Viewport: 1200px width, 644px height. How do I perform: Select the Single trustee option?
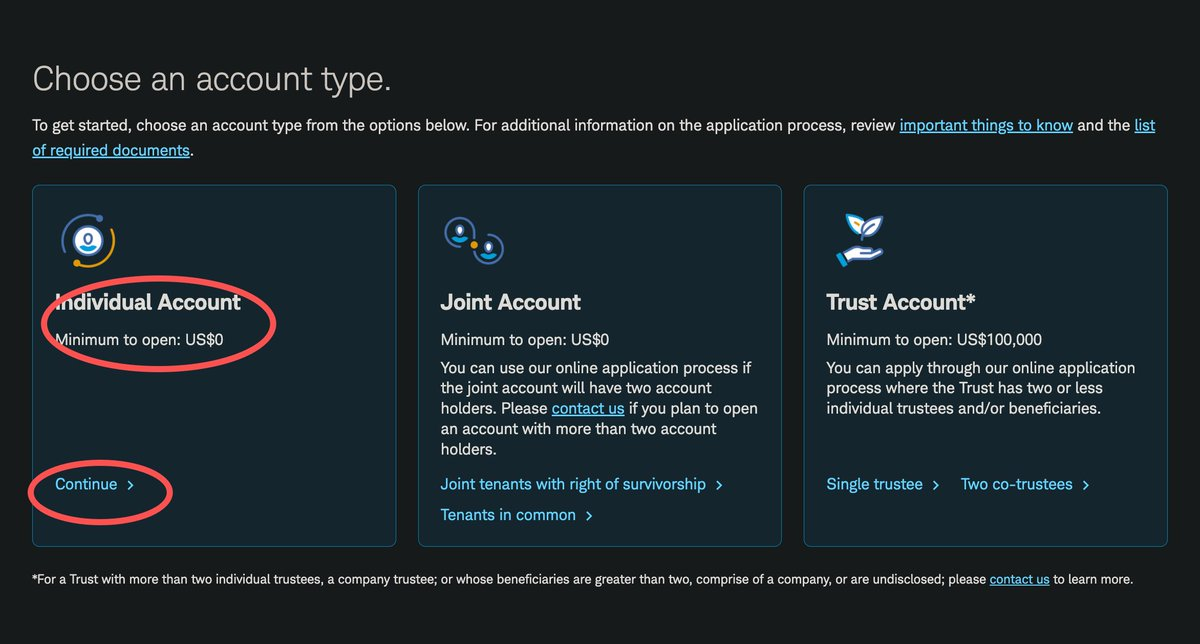[x=874, y=484]
